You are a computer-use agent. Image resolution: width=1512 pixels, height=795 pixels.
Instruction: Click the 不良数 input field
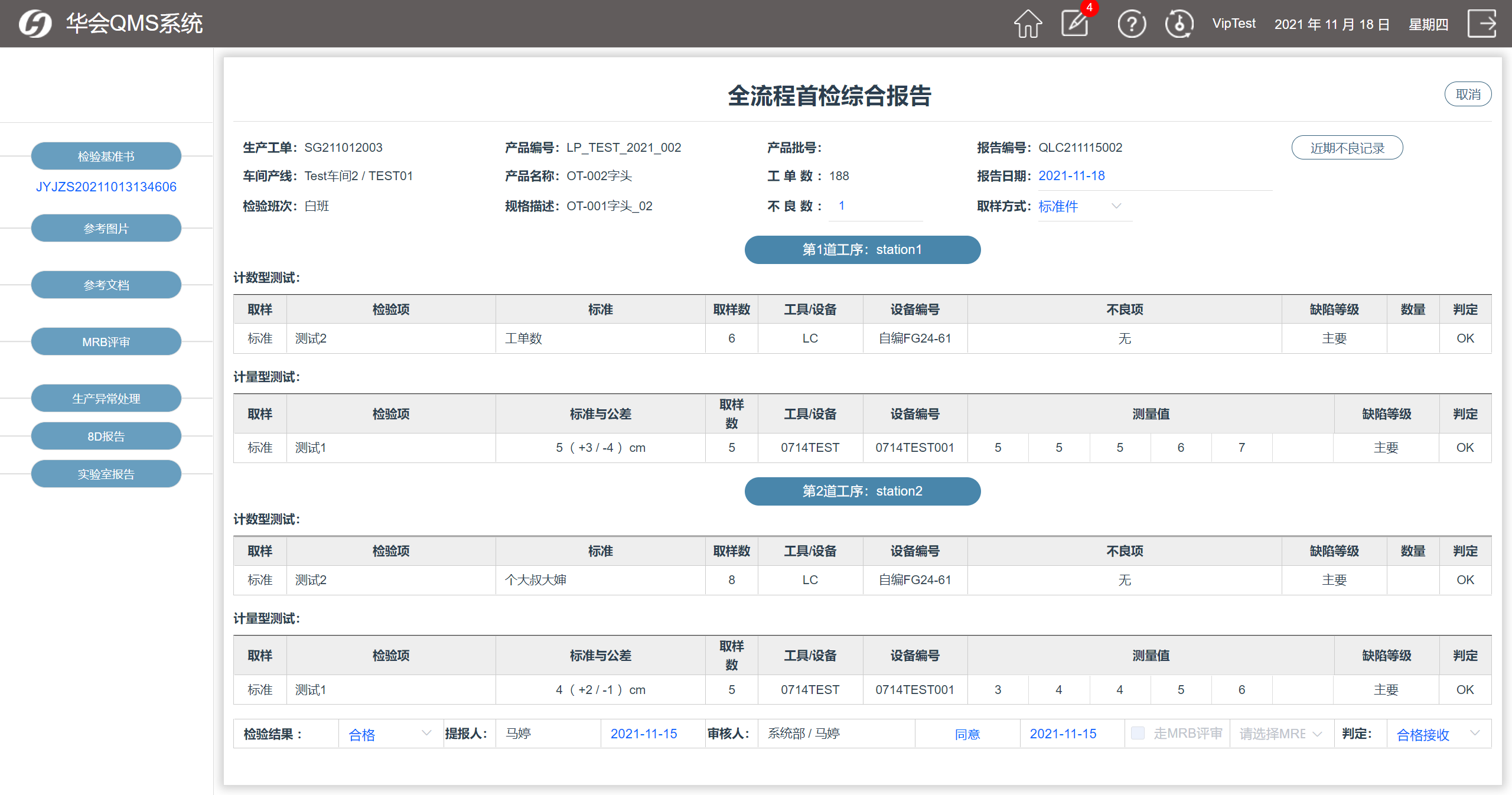click(x=875, y=206)
